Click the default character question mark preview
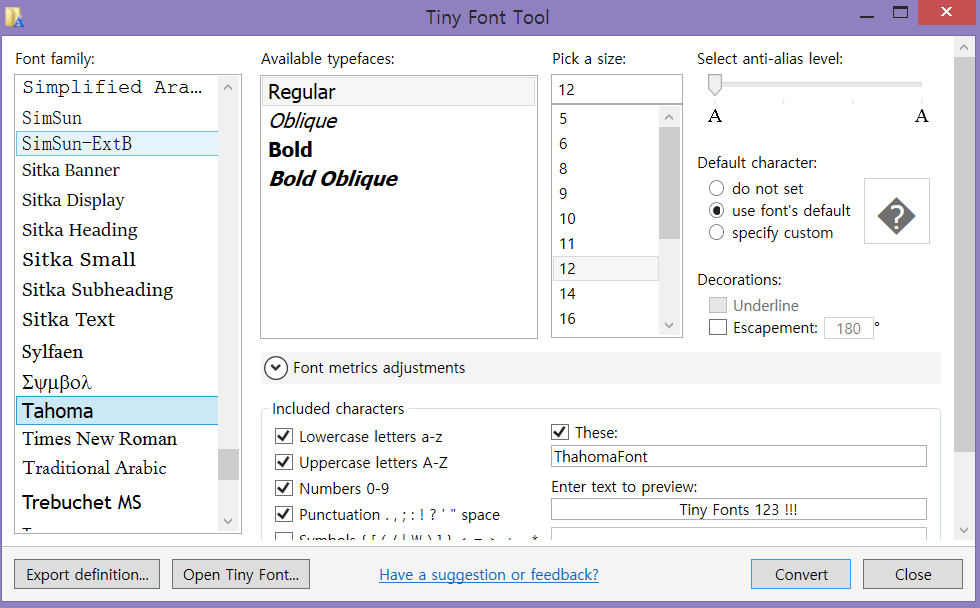The height and width of the screenshot is (608, 980). point(897,212)
